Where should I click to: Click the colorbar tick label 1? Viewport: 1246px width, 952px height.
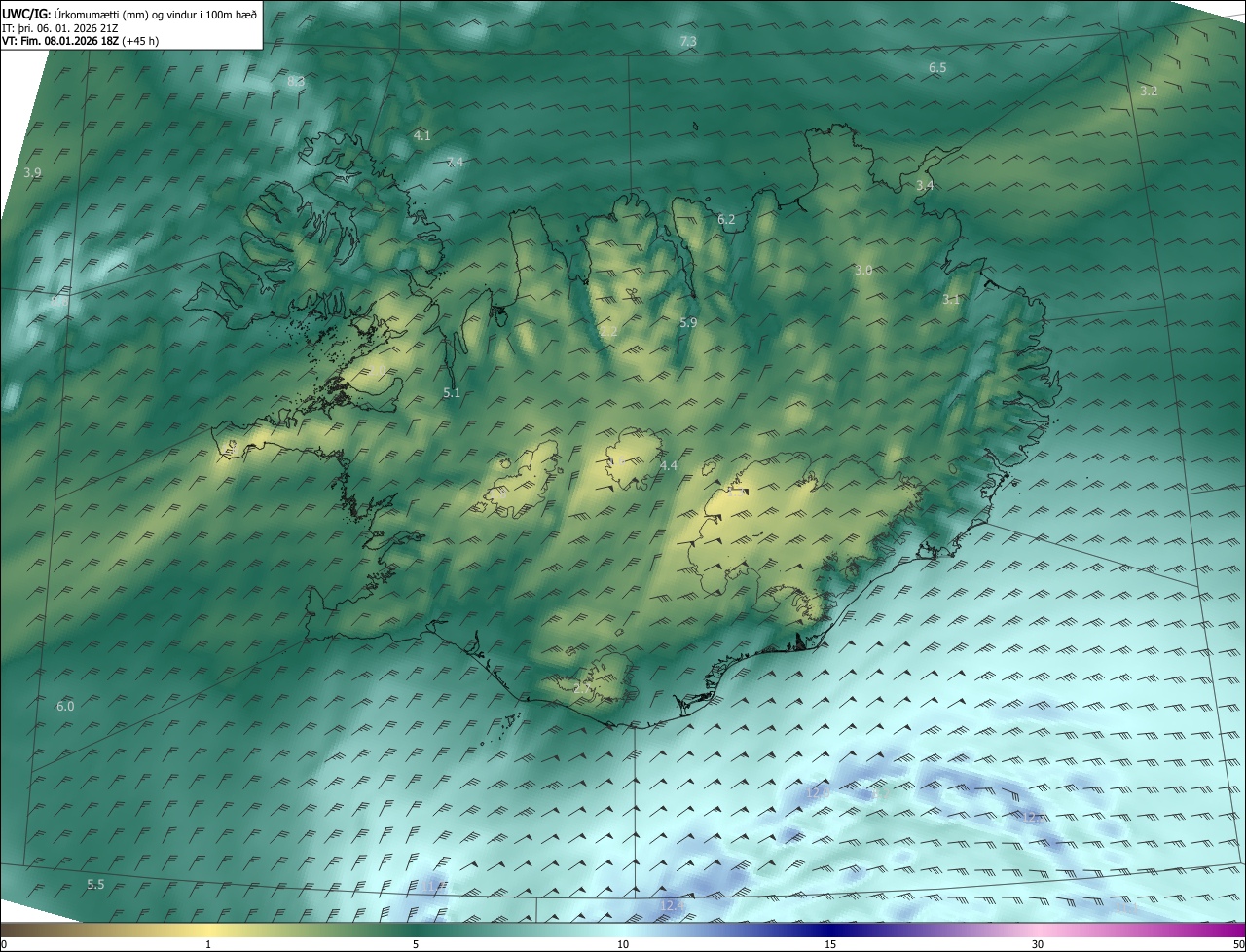[x=208, y=944]
